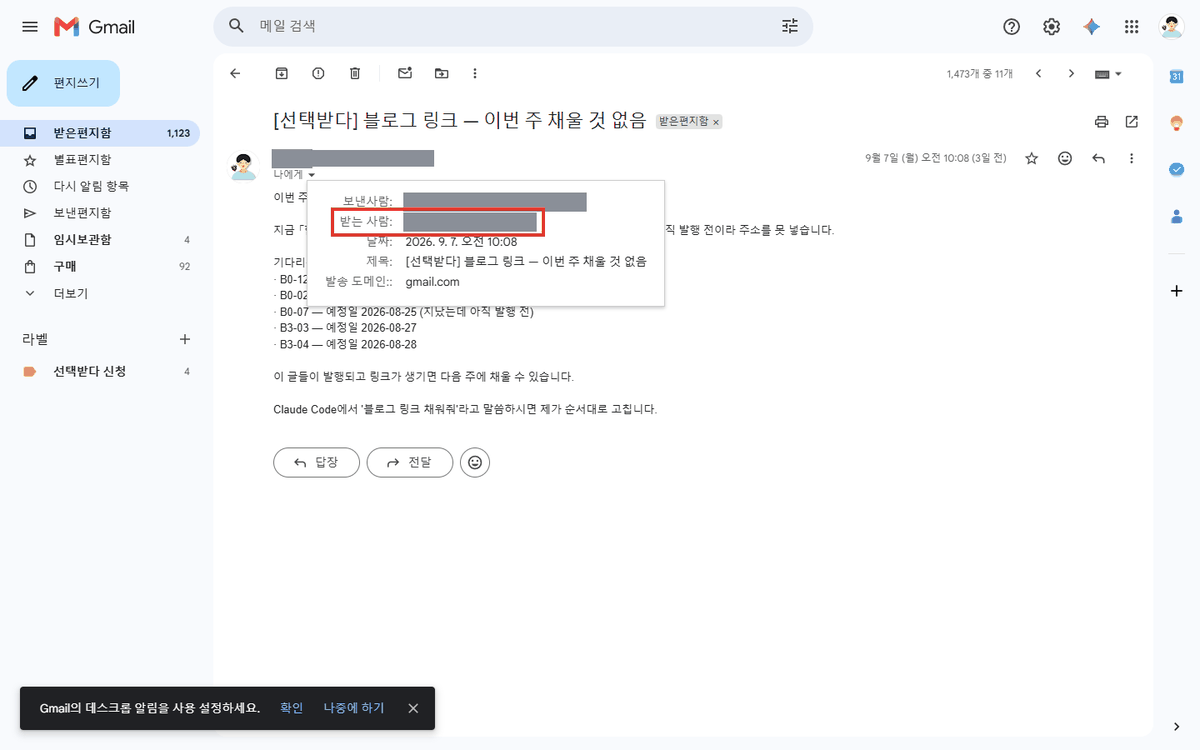Open the support help icon

[x=1011, y=27]
